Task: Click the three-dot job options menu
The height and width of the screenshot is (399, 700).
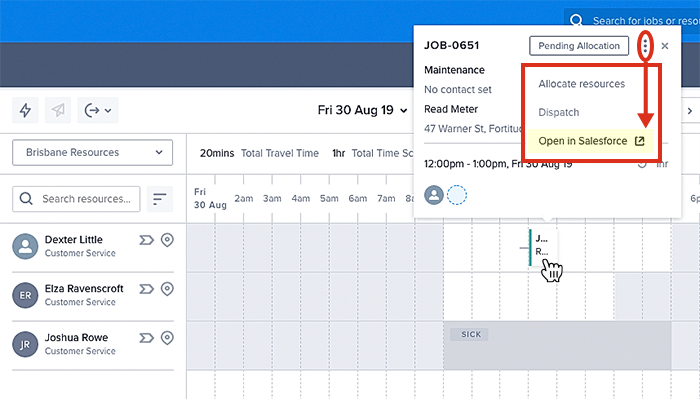Action: [645, 46]
